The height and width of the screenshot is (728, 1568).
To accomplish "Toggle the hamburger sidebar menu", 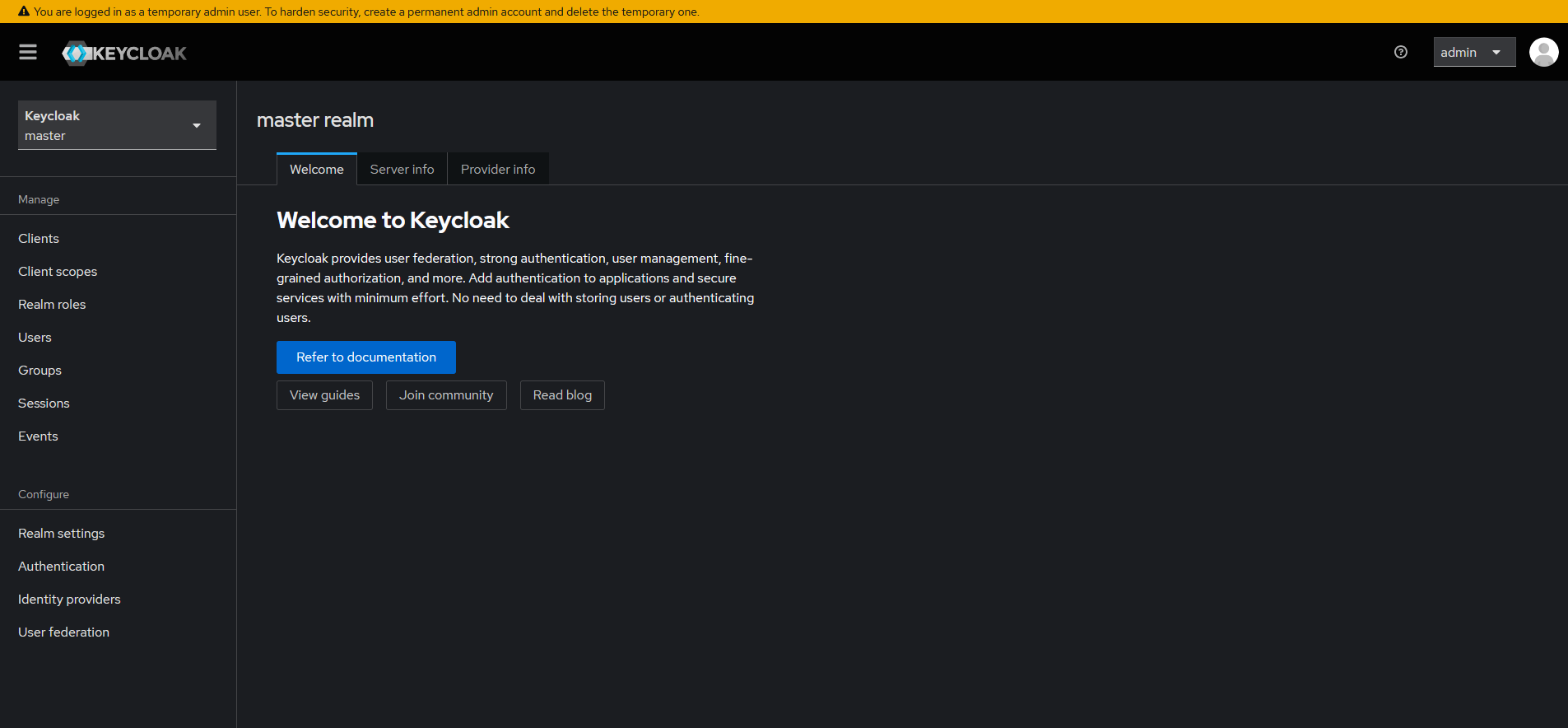I will pyautogui.click(x=28, y=52).
